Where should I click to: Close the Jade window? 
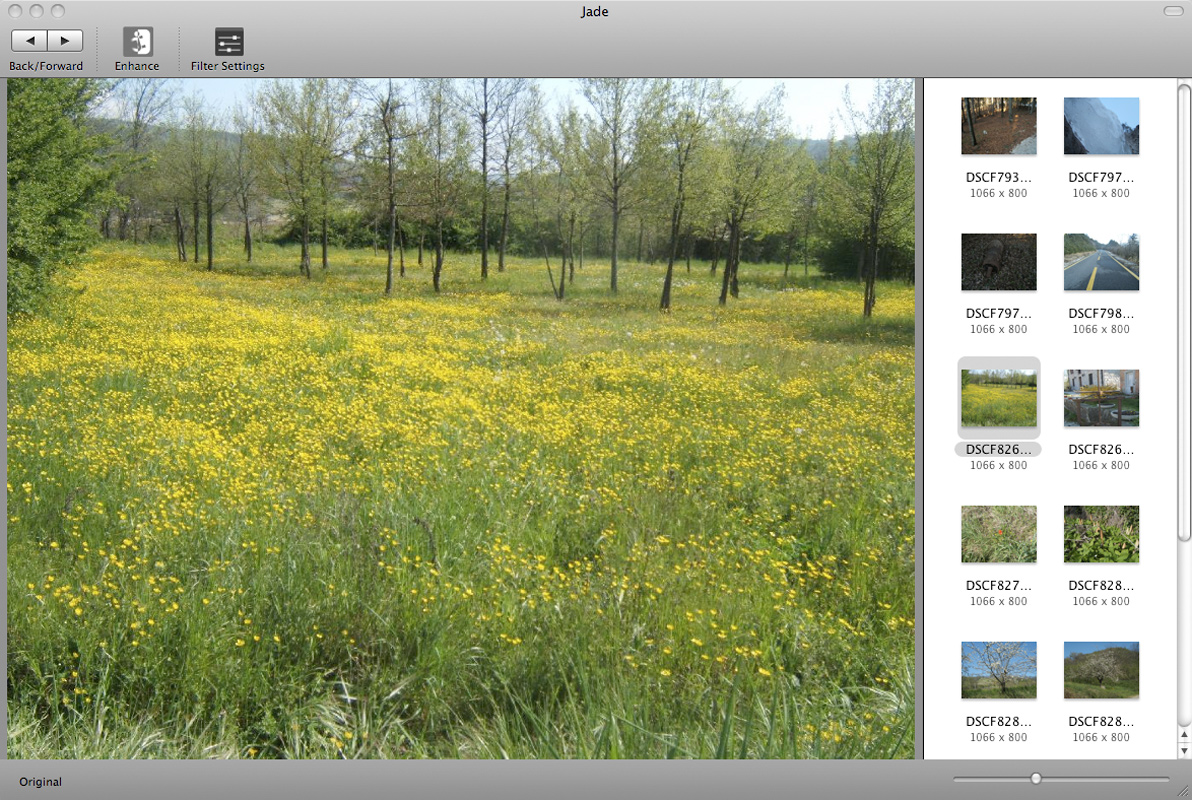(15, 11)
